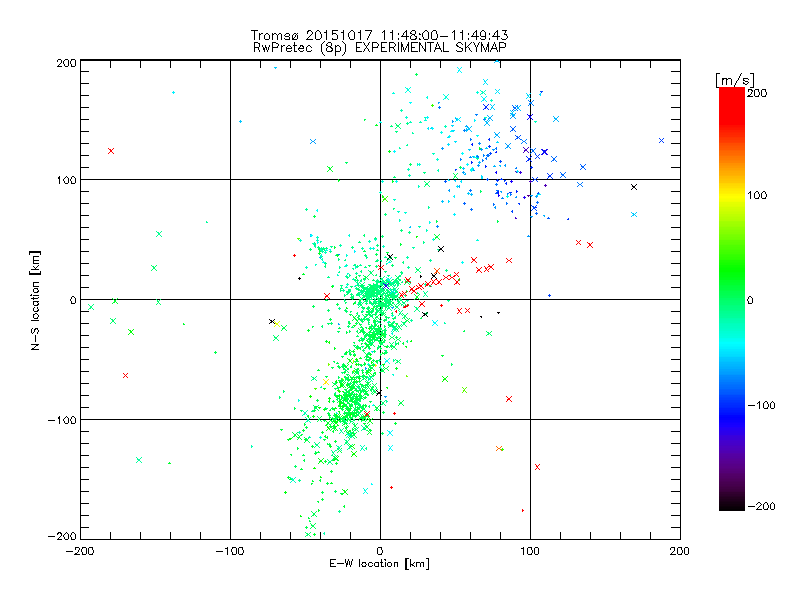Select the subtitle "RwPretec (8p) EXPERIMENTAL SKYMAP"
Viewport: 800px width, 600px height.
pyautogui.click(x=380, y=48)
